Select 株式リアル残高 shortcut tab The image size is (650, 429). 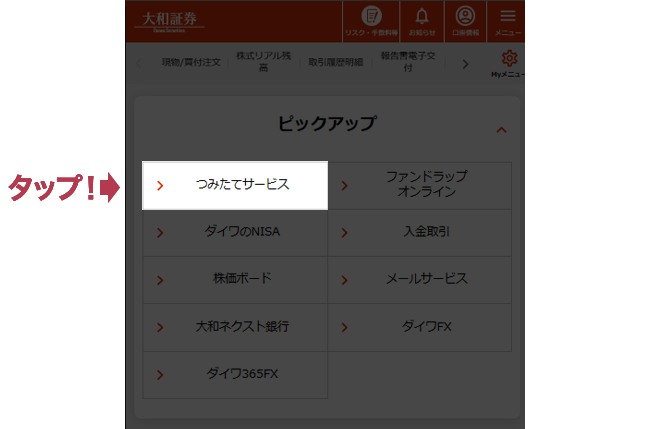(x=263, y=62)
